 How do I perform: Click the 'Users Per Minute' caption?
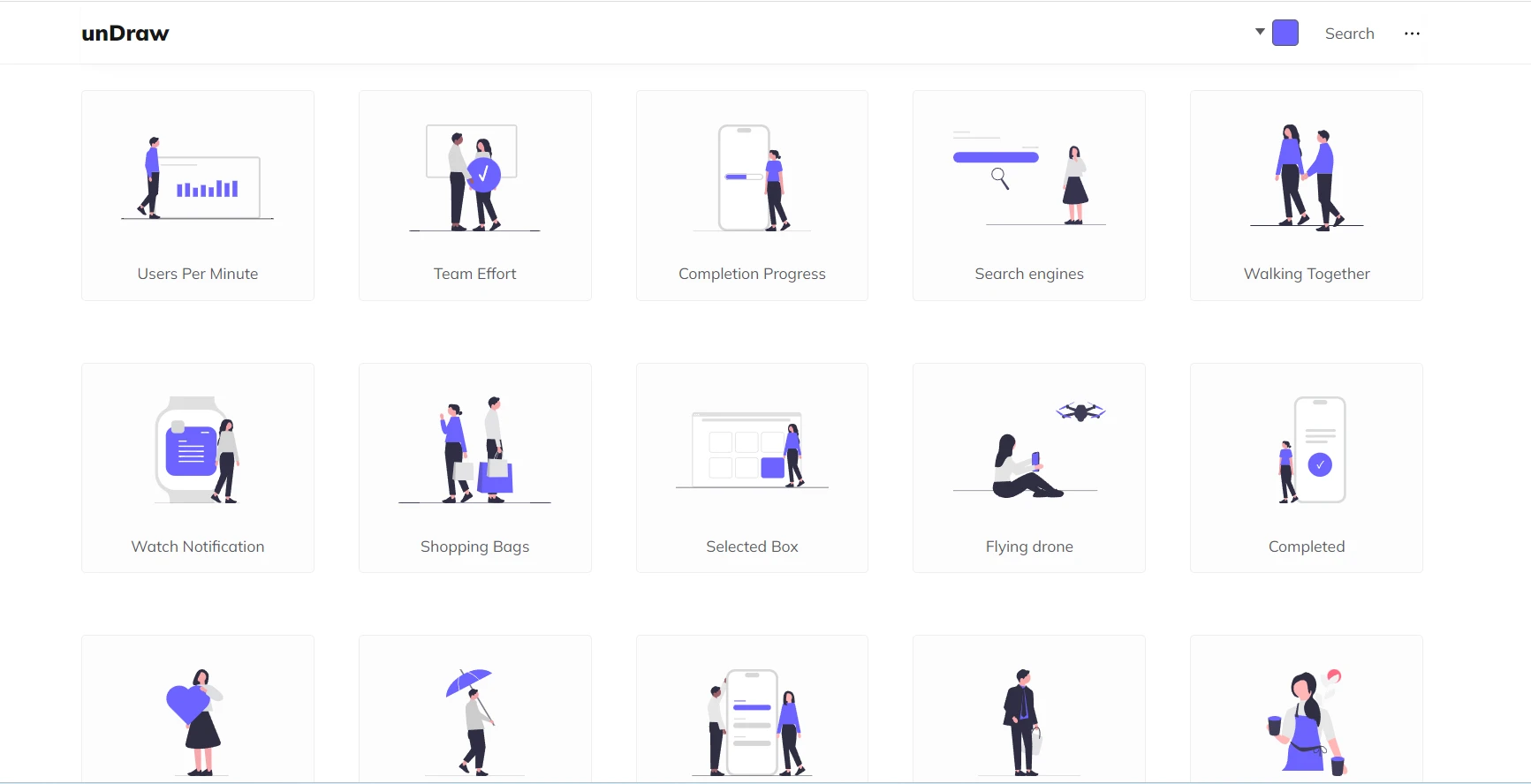coord(198,274)
